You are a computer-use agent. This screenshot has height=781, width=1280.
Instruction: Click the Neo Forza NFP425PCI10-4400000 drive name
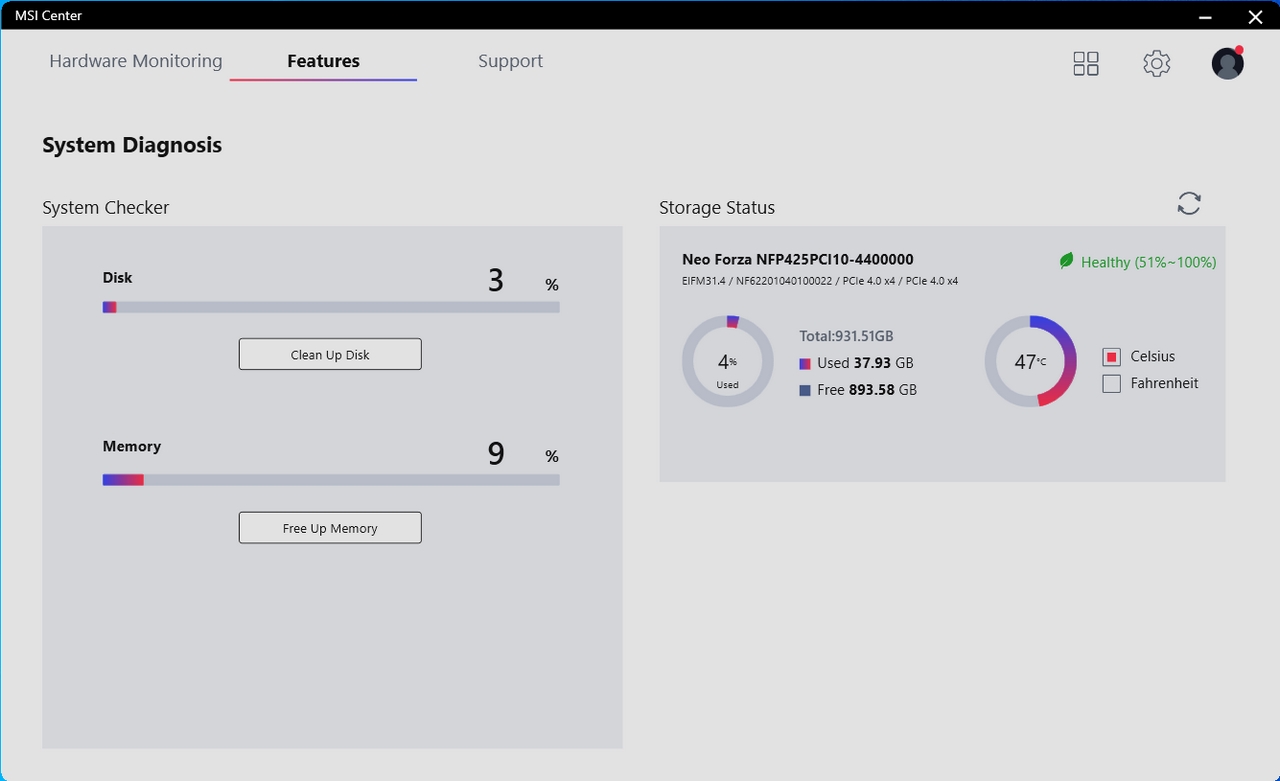tap(798, 259)
